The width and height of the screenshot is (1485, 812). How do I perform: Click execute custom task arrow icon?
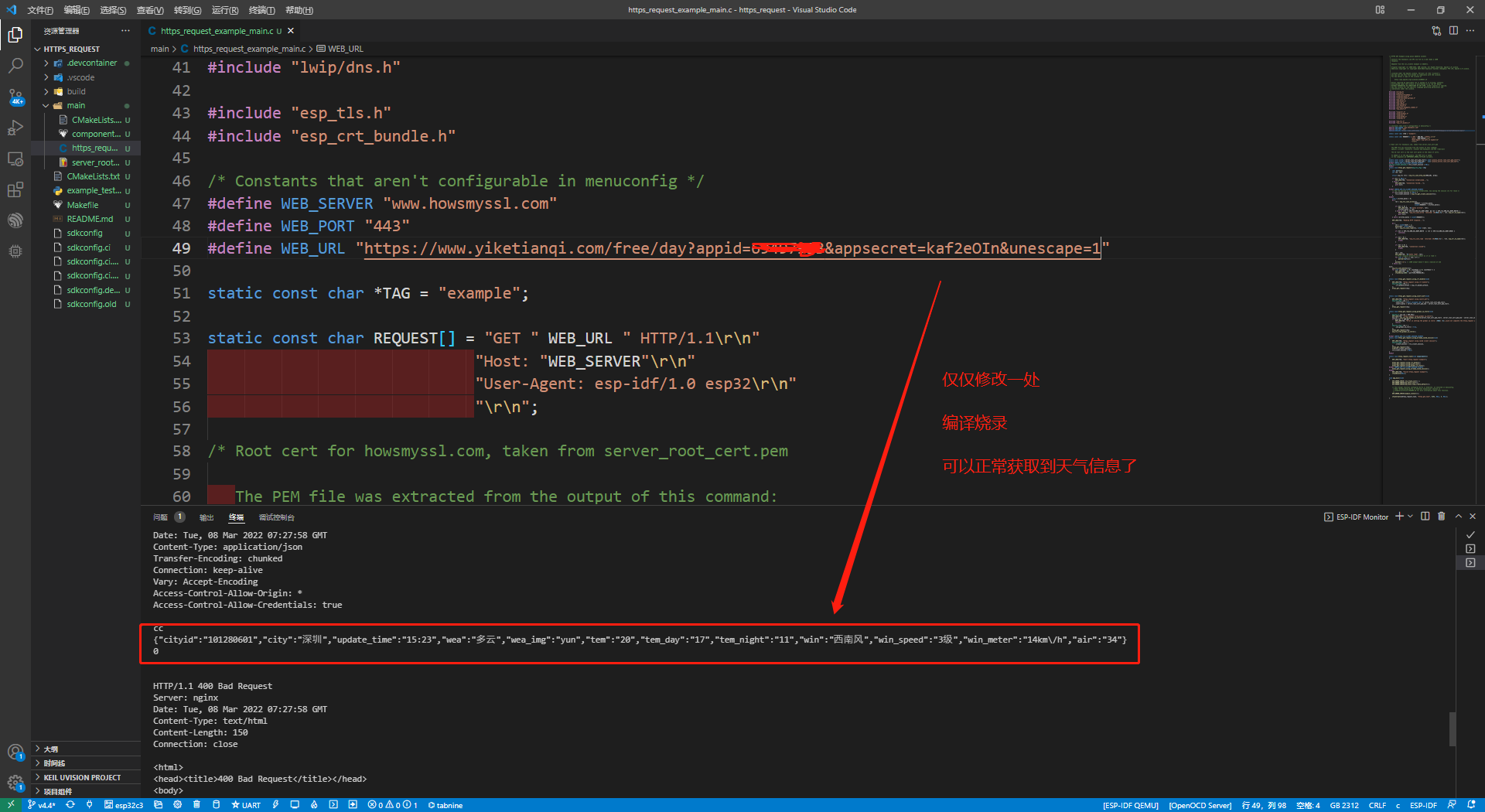click(353, 804)
